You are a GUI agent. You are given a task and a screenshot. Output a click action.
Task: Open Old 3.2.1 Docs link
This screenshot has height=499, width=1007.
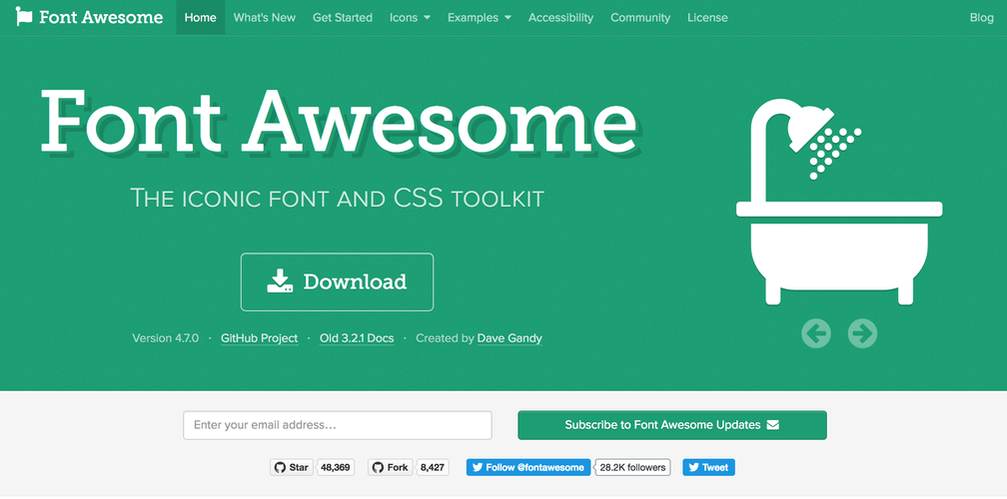pos(356,338)
